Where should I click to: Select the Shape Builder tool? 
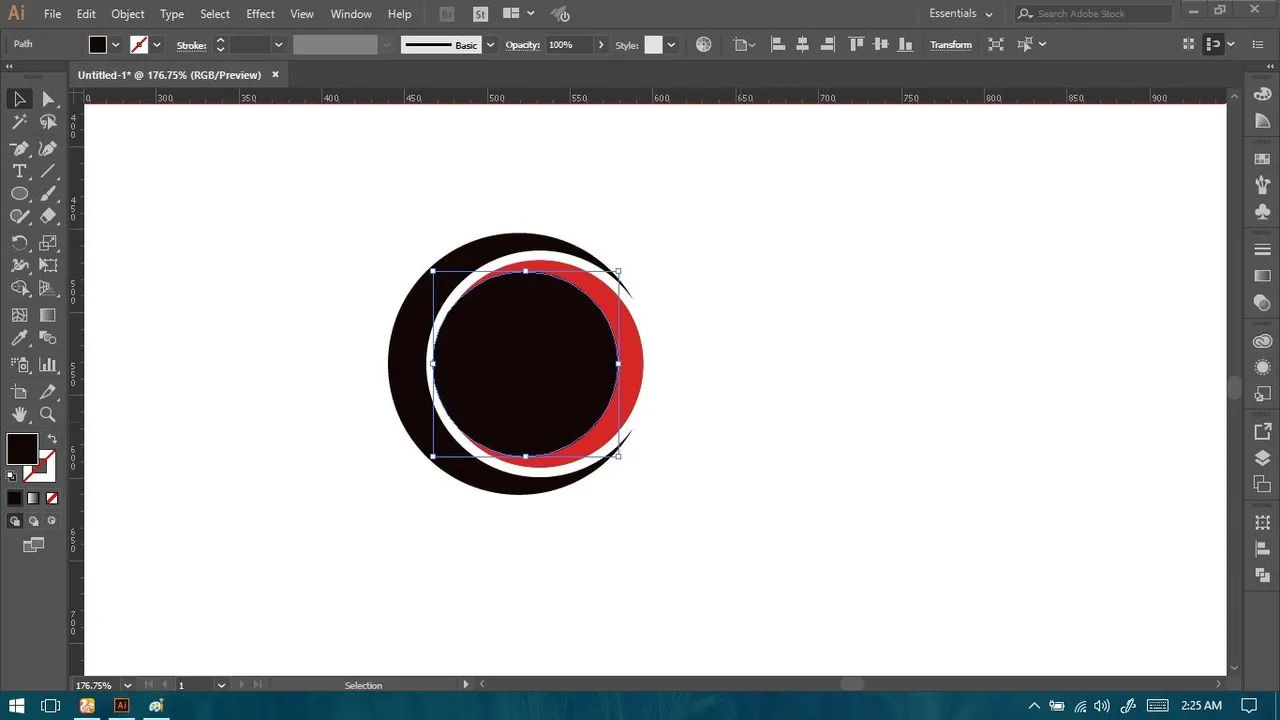point(19,288)
